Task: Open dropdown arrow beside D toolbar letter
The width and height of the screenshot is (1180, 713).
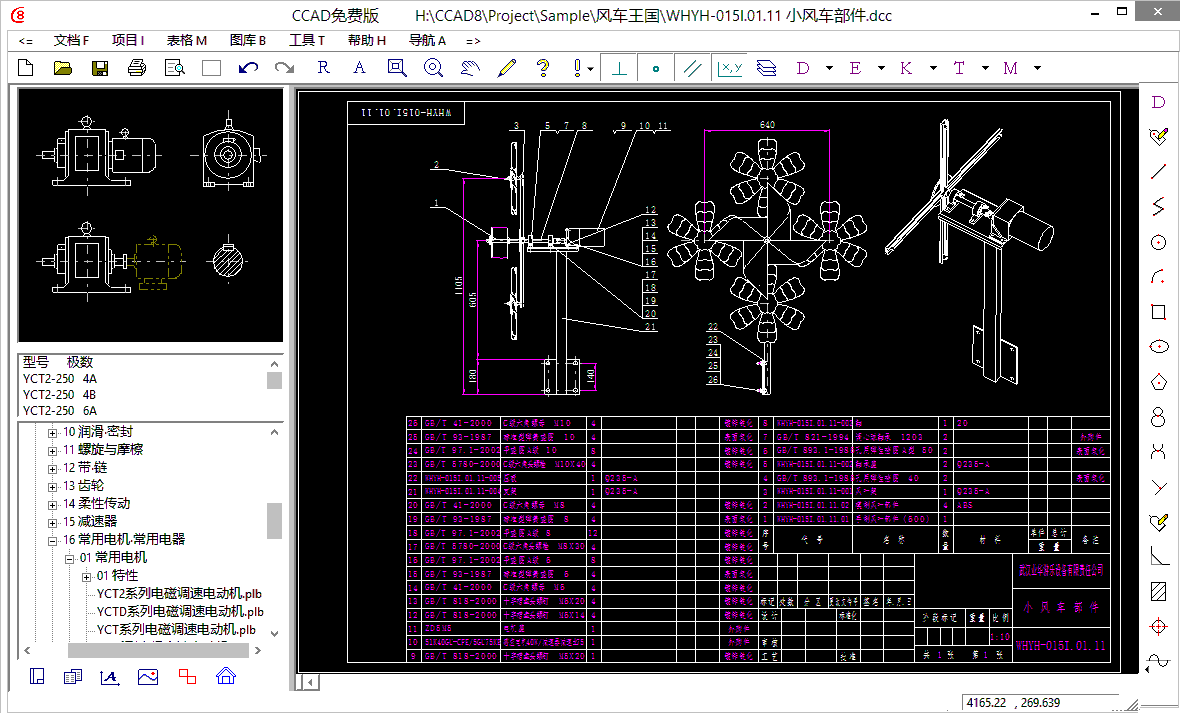Action: 830,68
